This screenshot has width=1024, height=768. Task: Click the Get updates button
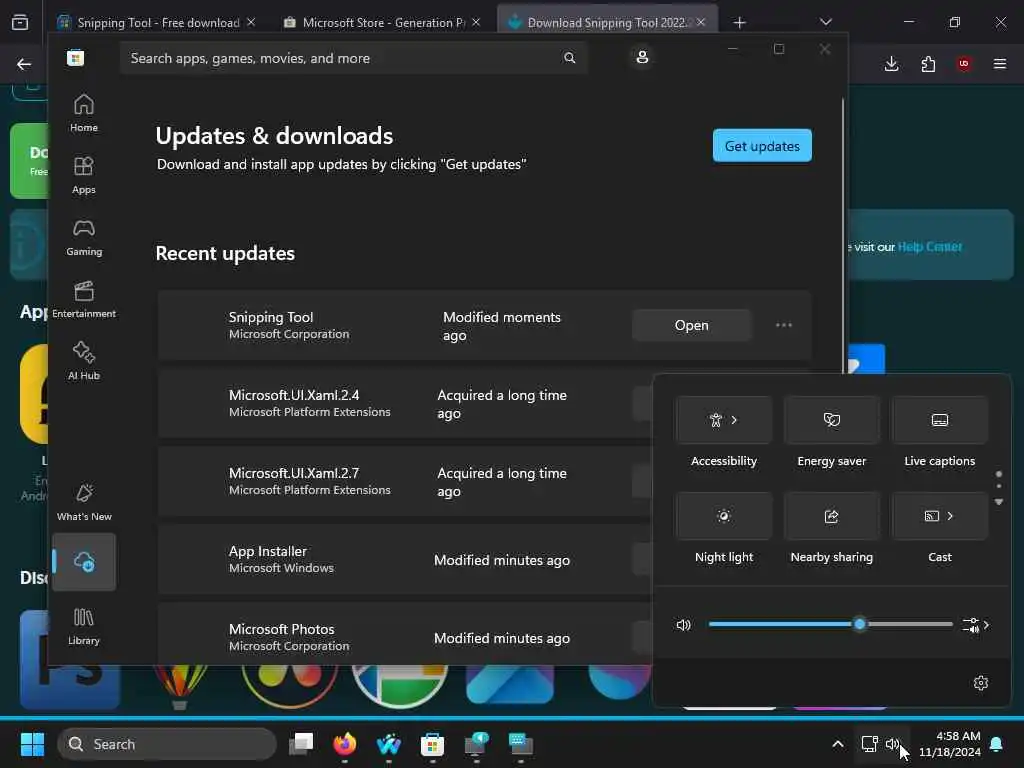click(762, 146)
